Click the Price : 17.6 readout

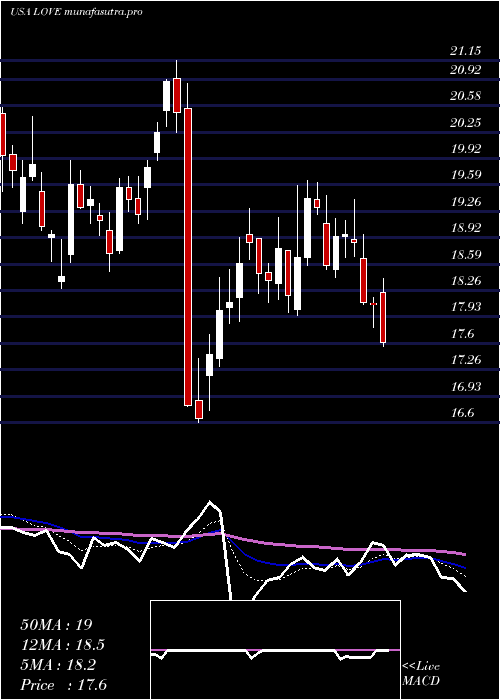pos(63,685)
